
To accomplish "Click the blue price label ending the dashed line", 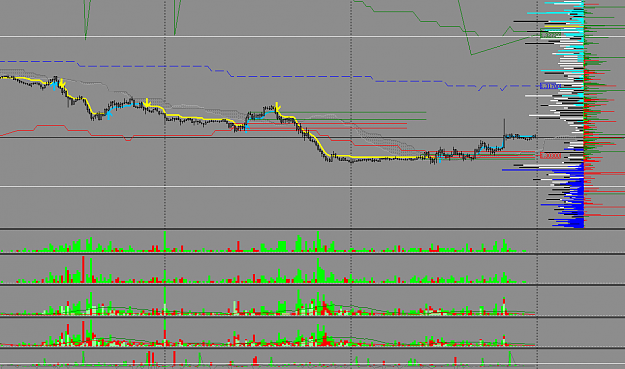I will pyautogui.click(x=550, y=86).
